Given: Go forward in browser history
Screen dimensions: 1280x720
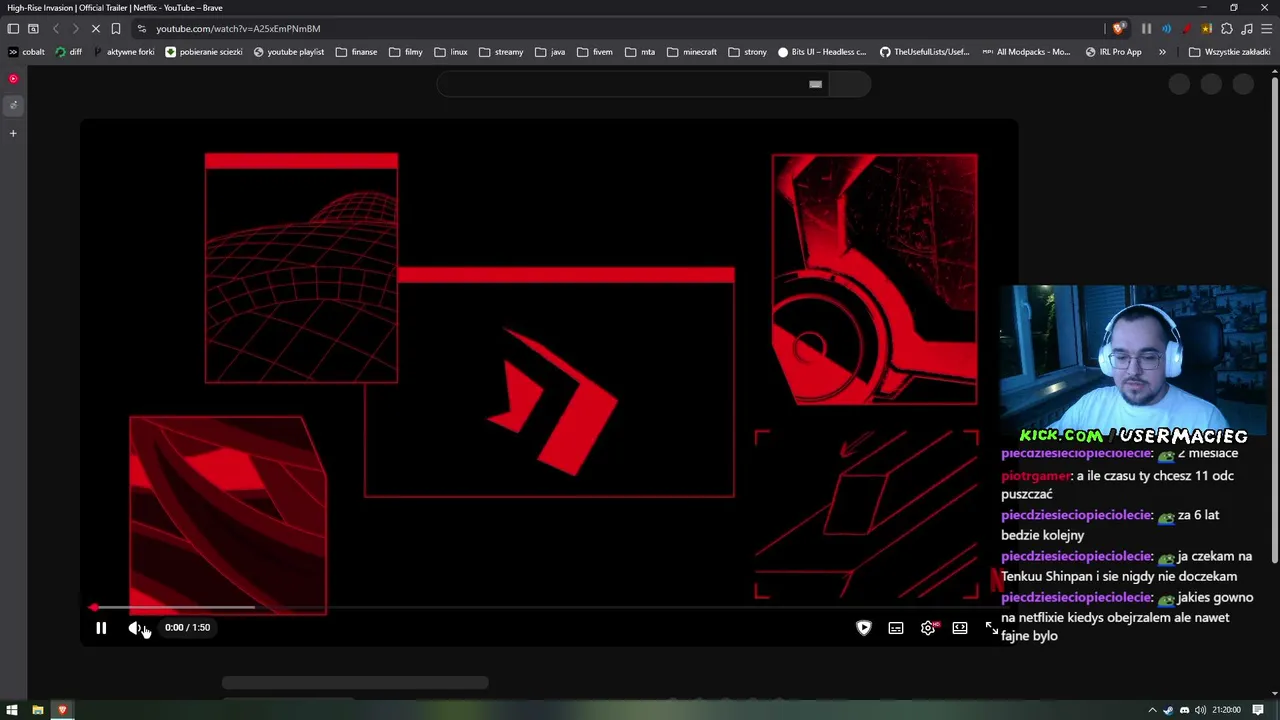Looking at the screenshot, I should click(75, 29).
